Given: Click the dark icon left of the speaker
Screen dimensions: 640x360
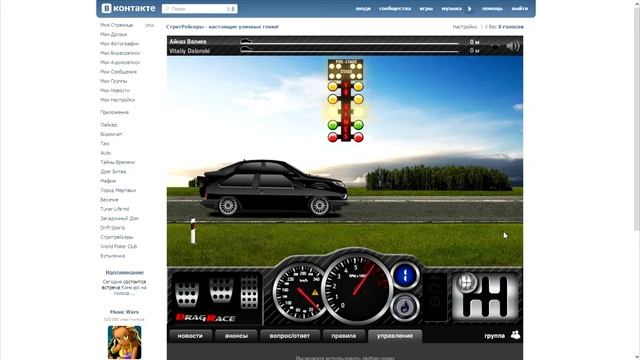Looking at the screenshot, I should pos(495,47).
